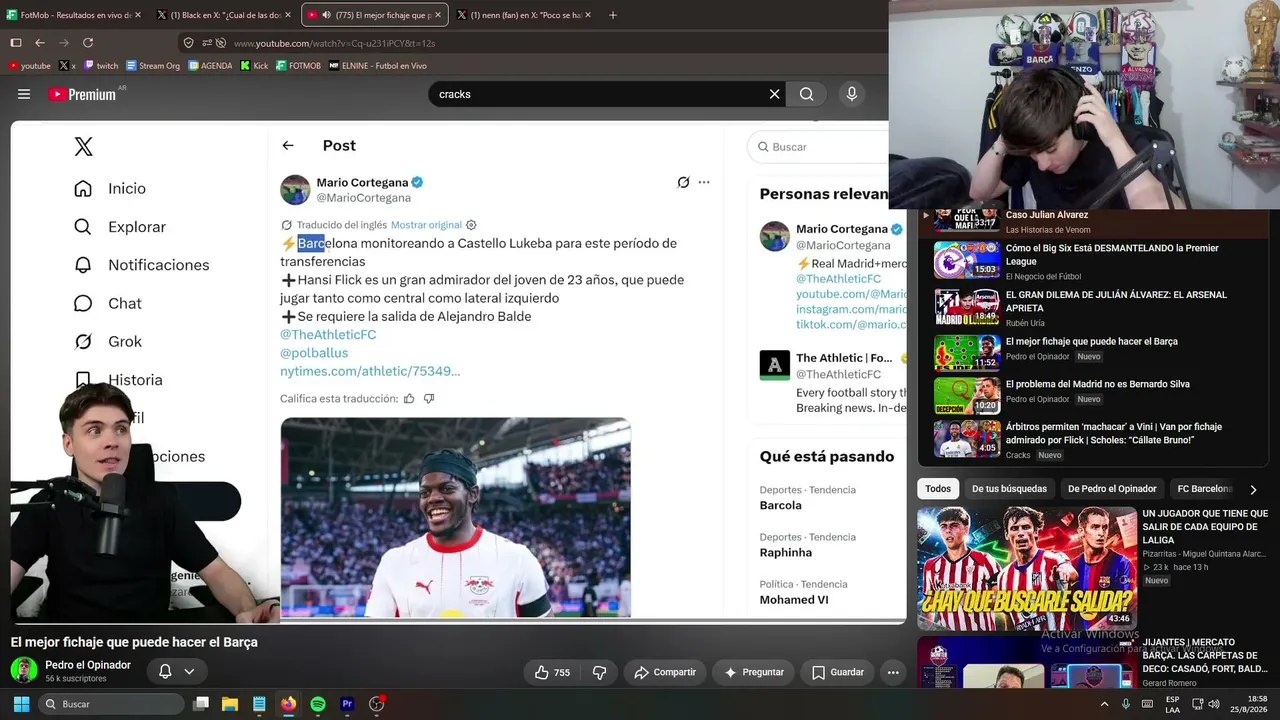Open taskbar clock showing 18:58
Viewport: 1280px width, 720px height.
[1249, 704]
